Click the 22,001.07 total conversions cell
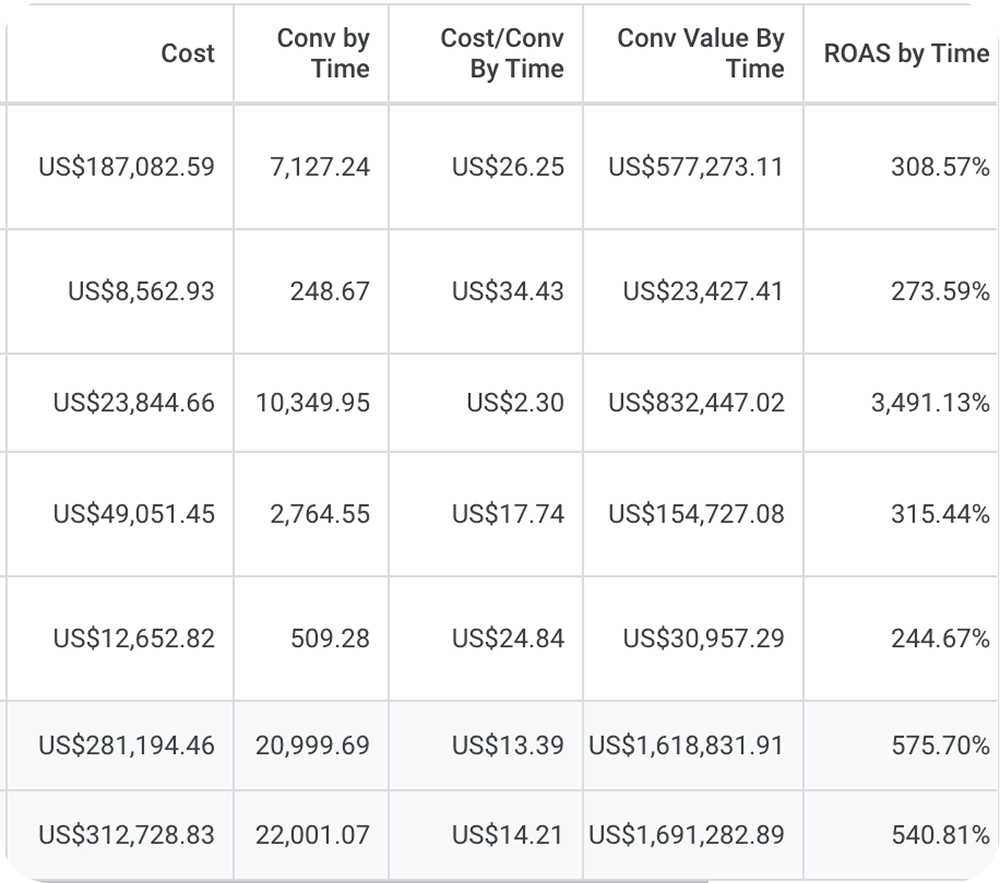 tap(312, 835)
